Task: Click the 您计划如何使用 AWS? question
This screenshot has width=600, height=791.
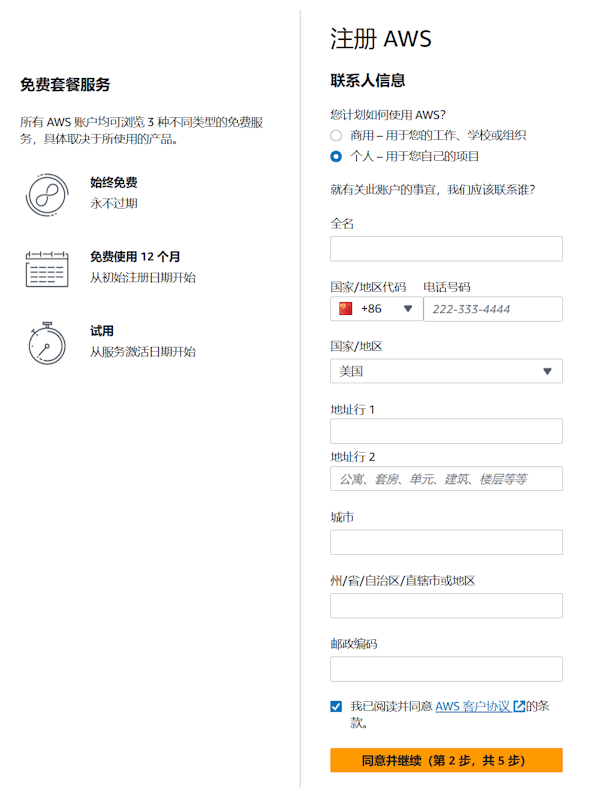Action: coord(388,115)
